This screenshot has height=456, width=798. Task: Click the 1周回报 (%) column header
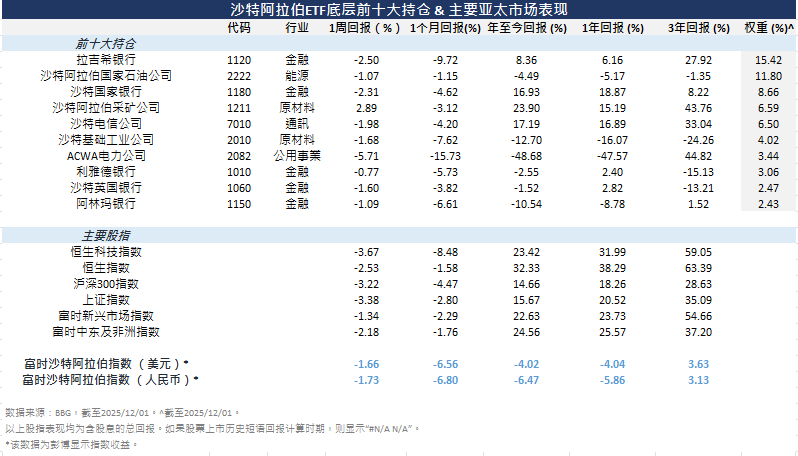click(x=364, y=27)
